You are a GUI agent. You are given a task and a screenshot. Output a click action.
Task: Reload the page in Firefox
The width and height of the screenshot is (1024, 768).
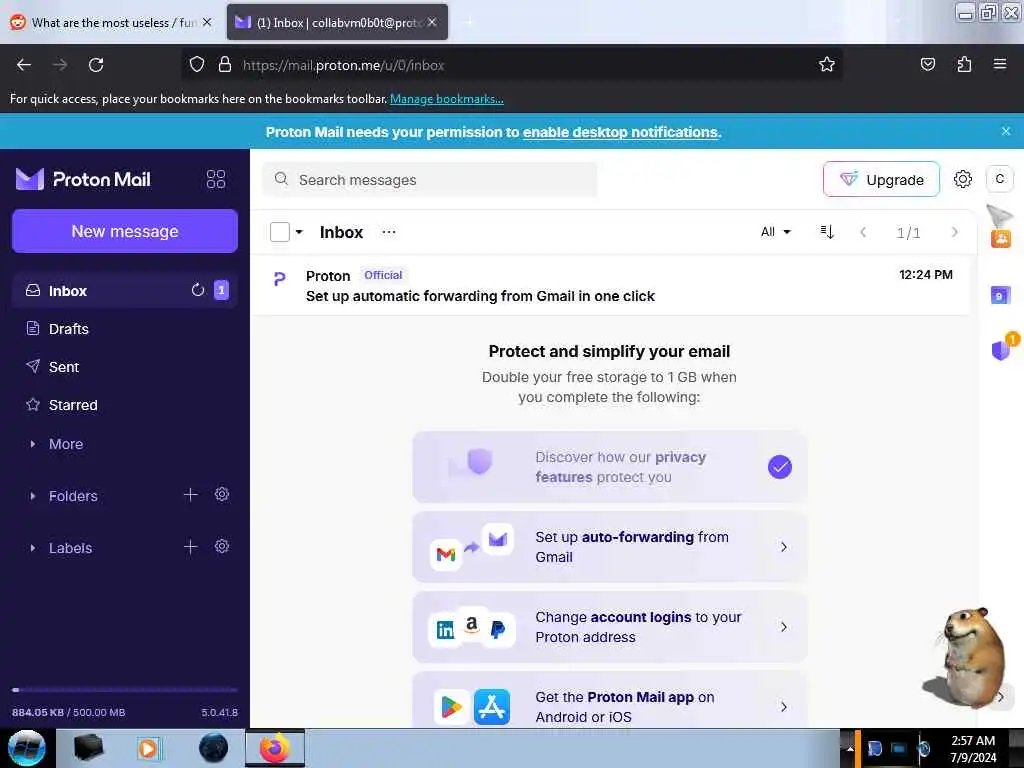coord(96,65)
